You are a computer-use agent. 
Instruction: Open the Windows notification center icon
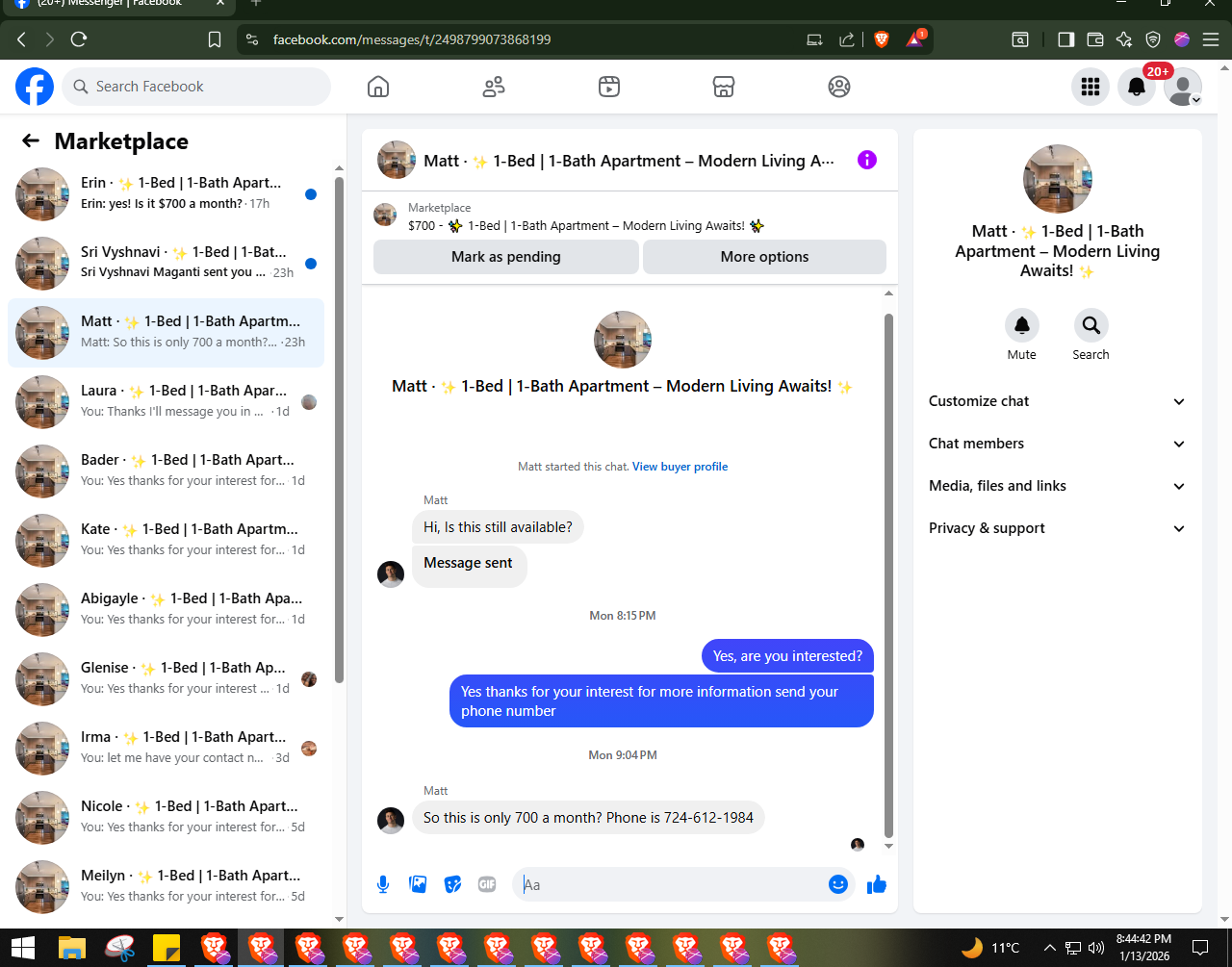point(1199,948)
